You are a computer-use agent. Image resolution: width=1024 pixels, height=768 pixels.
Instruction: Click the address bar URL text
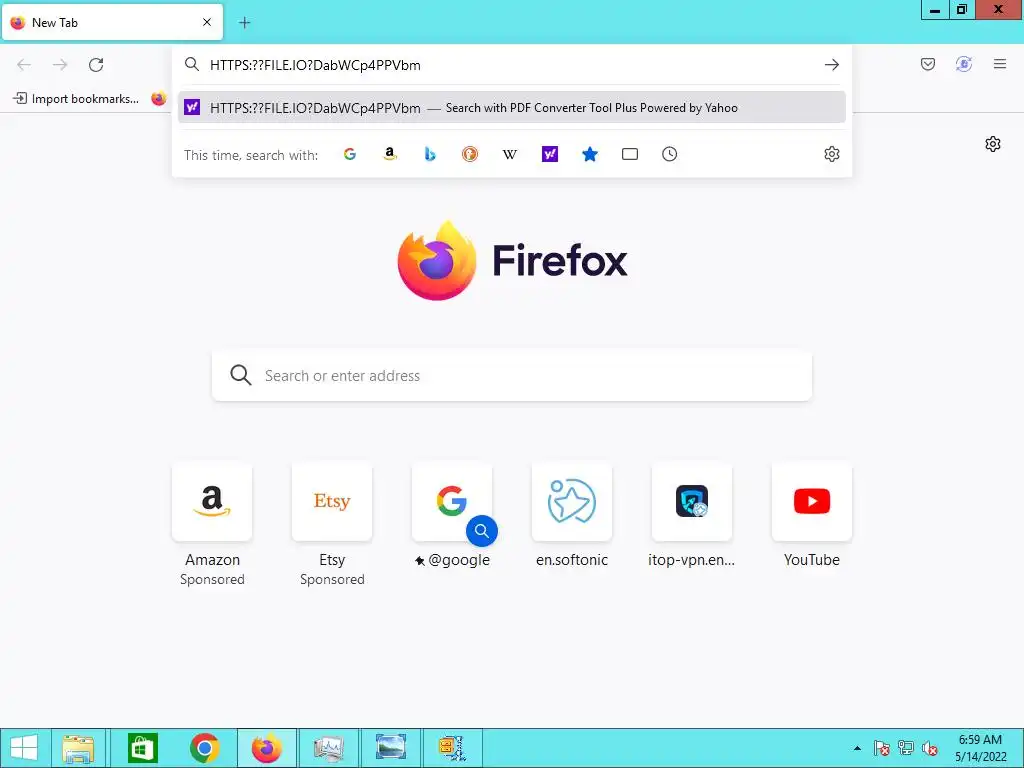(315, 65)
